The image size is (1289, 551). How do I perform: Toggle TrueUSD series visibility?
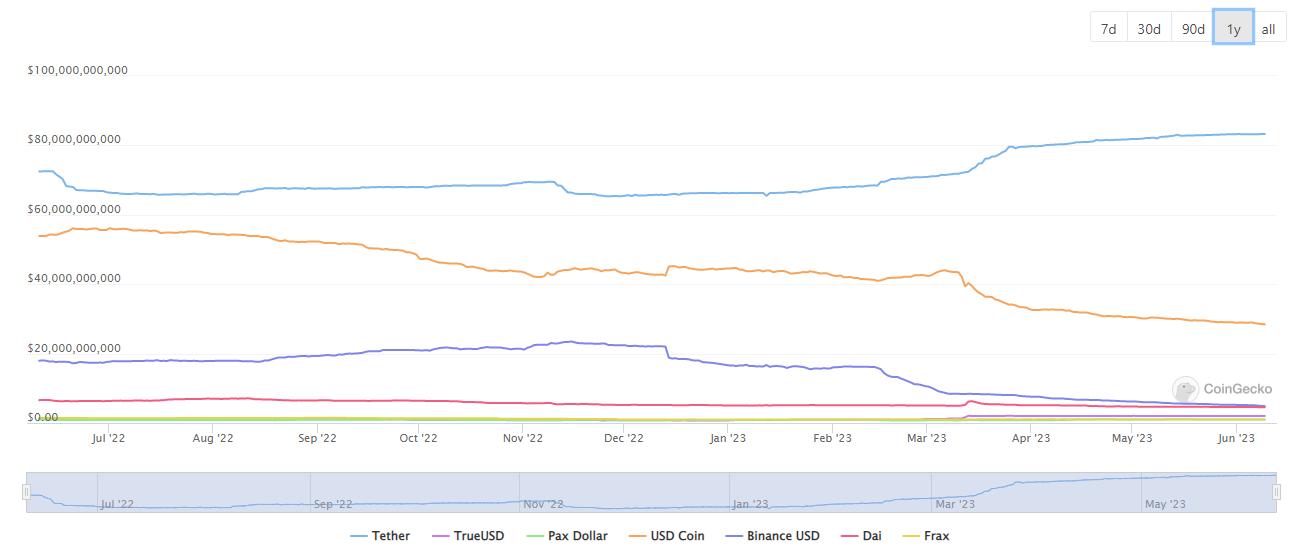tap(468, 536)
